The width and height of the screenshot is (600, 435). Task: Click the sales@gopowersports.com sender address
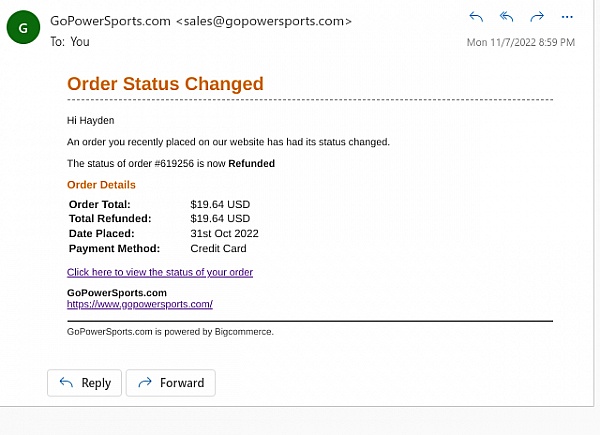tap(264, 21)
